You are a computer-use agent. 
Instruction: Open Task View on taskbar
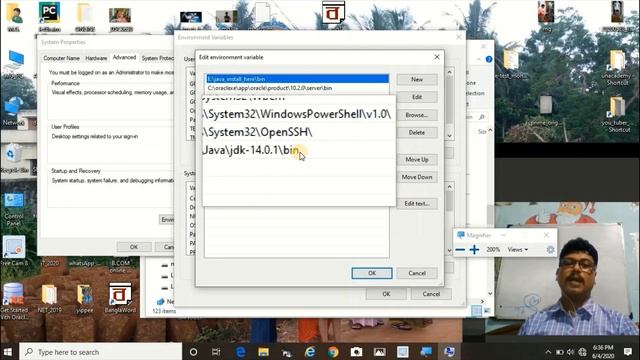click(x=216, y=352)
